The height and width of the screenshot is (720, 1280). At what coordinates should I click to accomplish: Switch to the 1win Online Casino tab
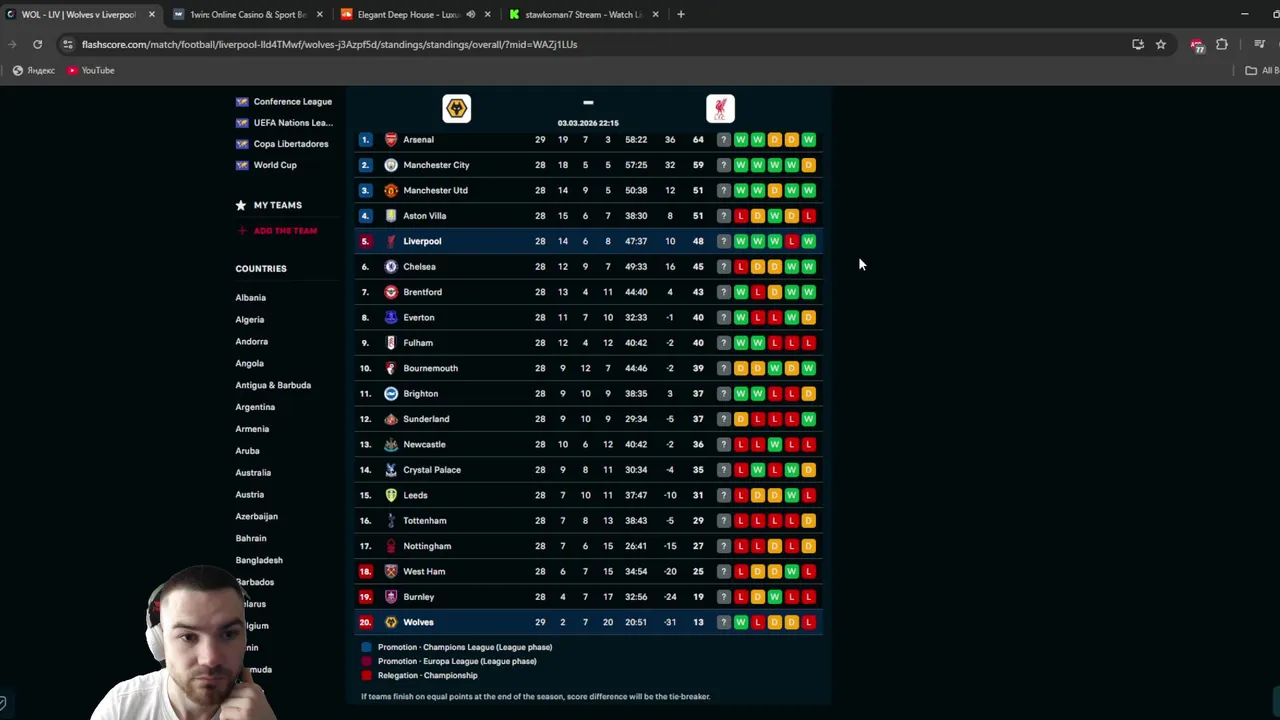point(248,15)
